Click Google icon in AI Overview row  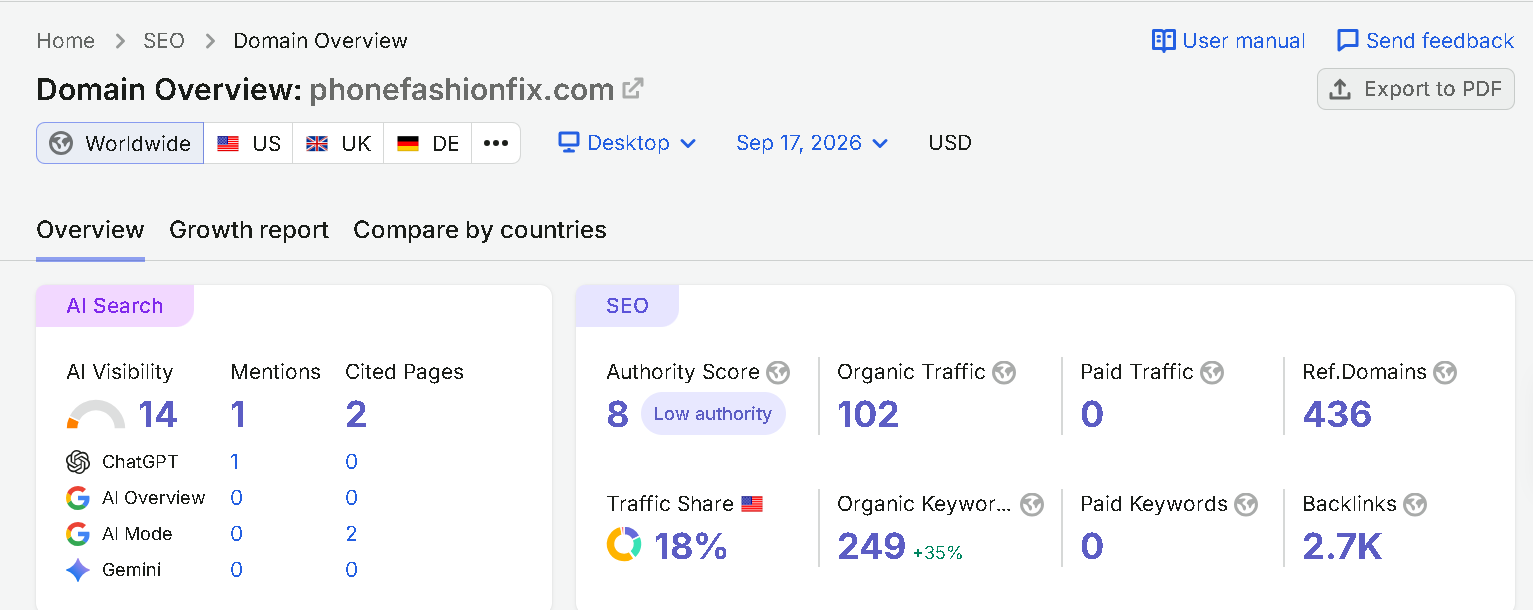[x=78, y=498]
